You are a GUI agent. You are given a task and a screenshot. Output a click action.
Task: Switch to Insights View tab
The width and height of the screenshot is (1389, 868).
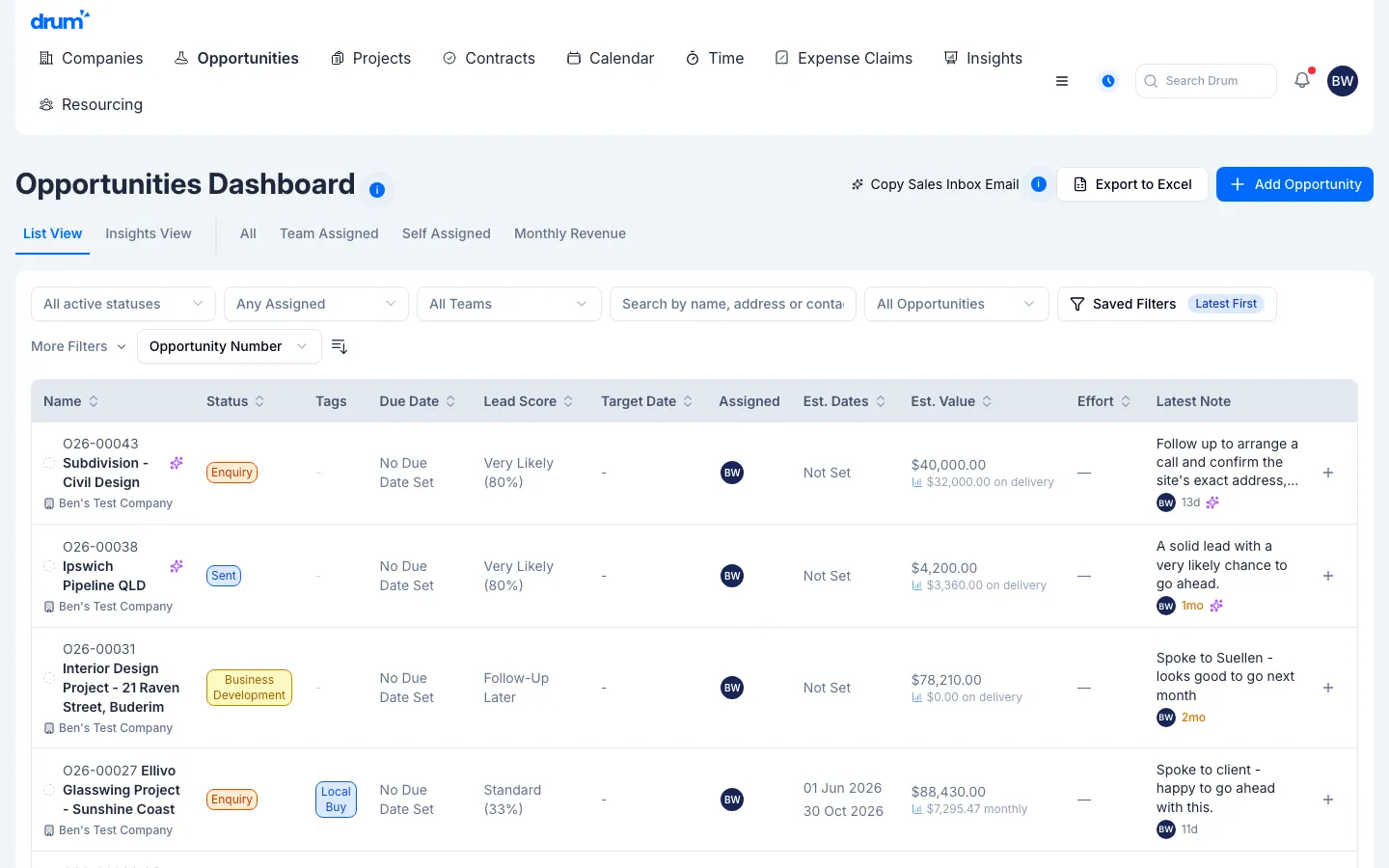[149, 233]
